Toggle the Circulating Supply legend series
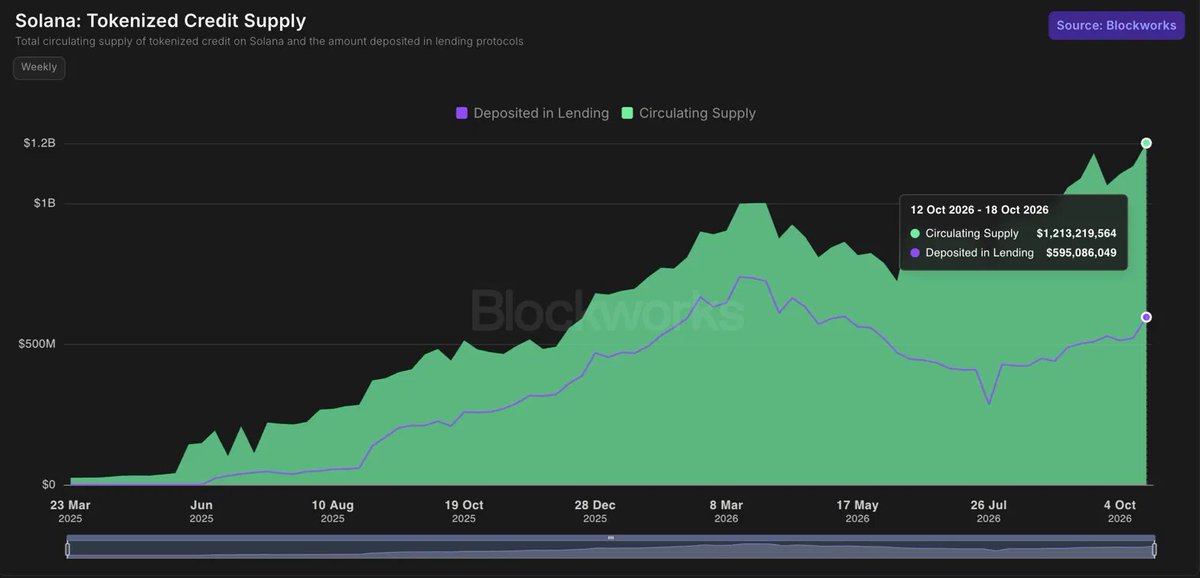 click(x=688, y=113)
